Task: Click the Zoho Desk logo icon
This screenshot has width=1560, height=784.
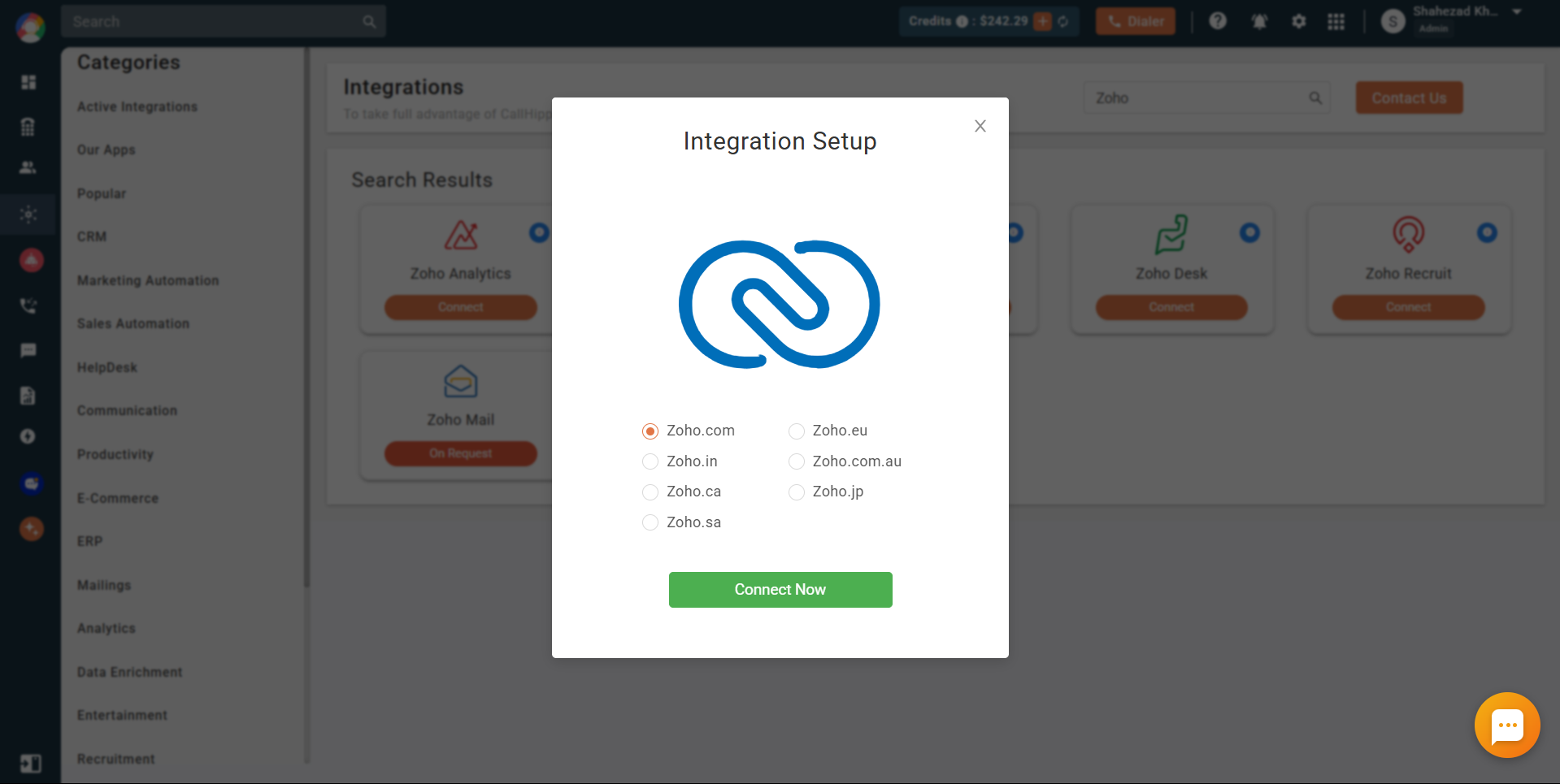Action: tap(1171, 235)
